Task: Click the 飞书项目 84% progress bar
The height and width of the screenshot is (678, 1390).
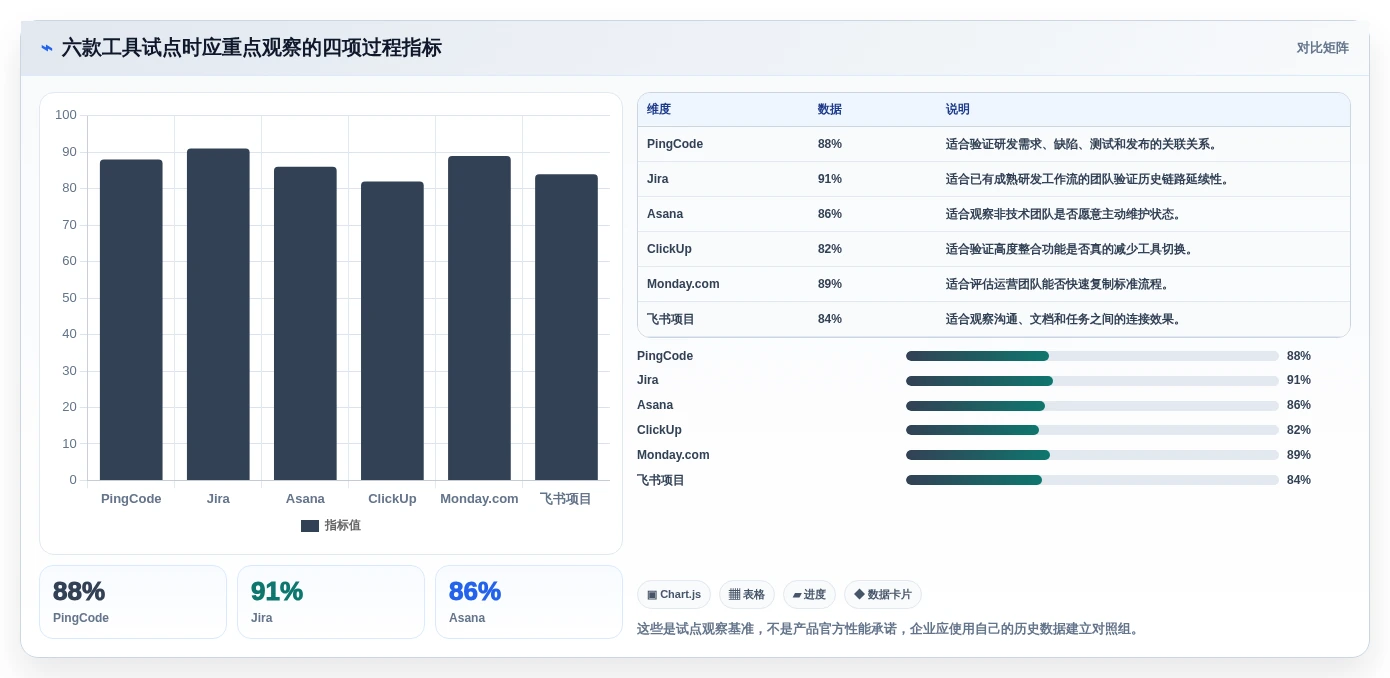Action: pos(1092,480)
